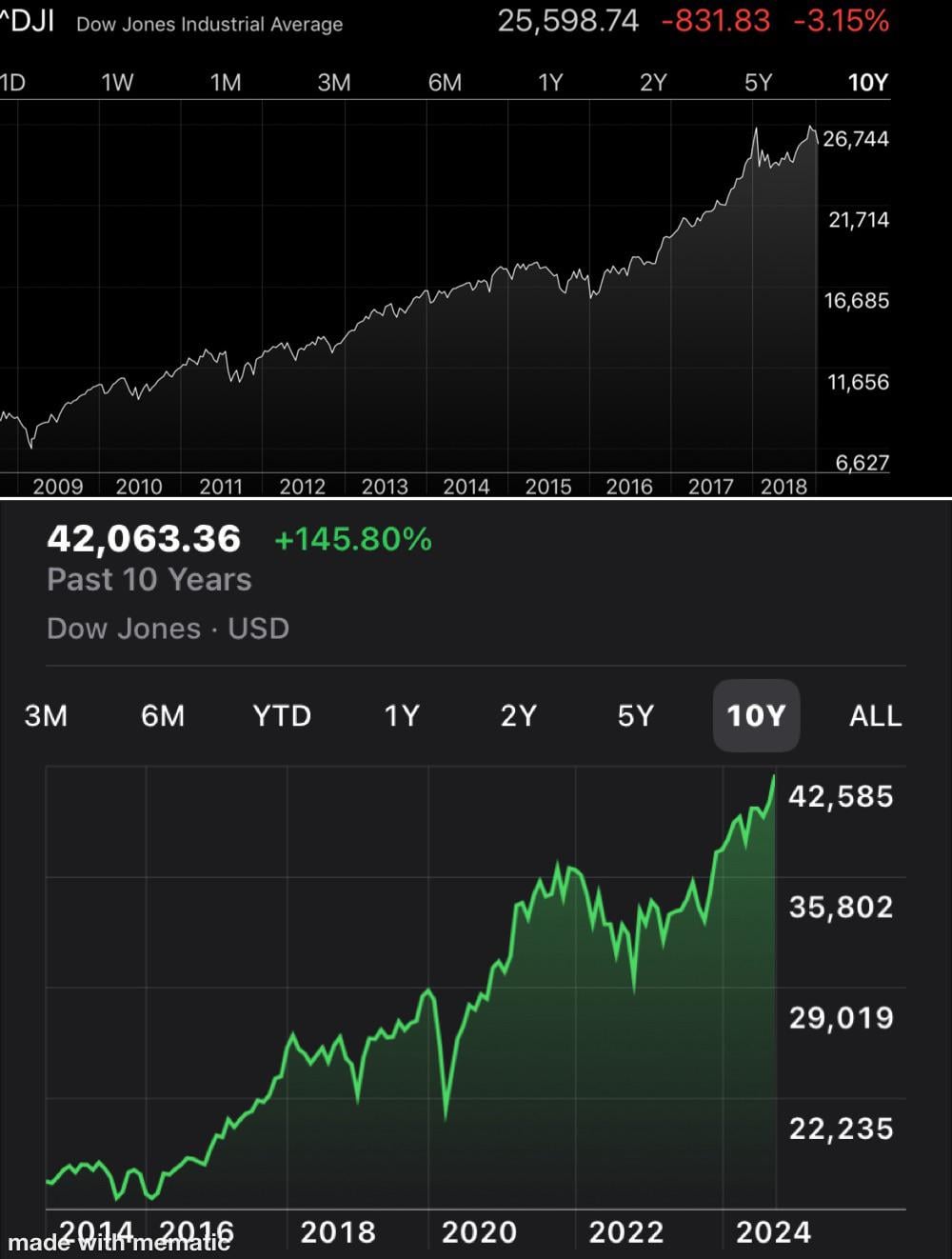Image resolution: width=952 pixels, height=1259 pixels.
Task: Choose 3M range above the white chart
Action: 334,83
